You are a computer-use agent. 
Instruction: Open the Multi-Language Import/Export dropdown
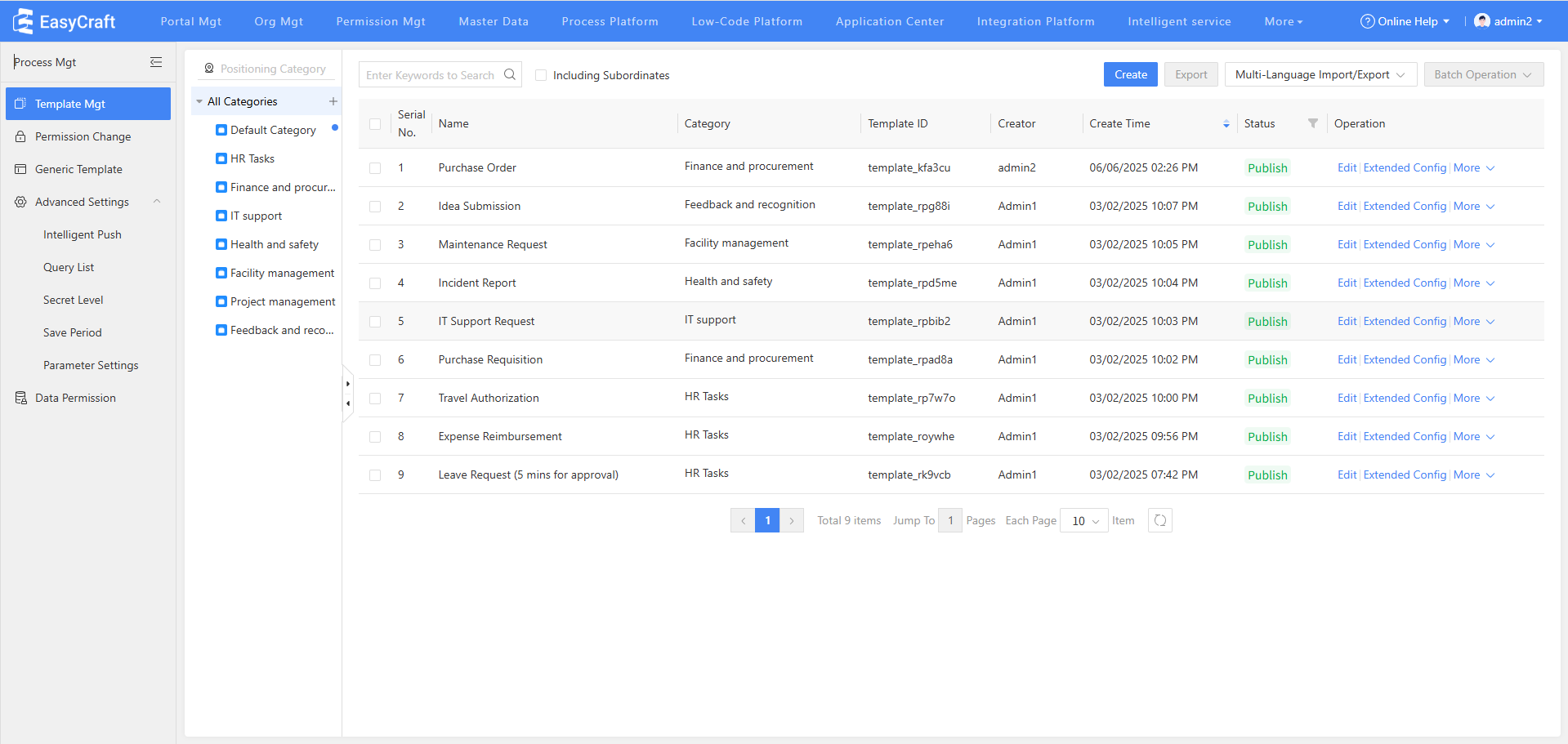pyautogui.click(x=1320, y=74)
